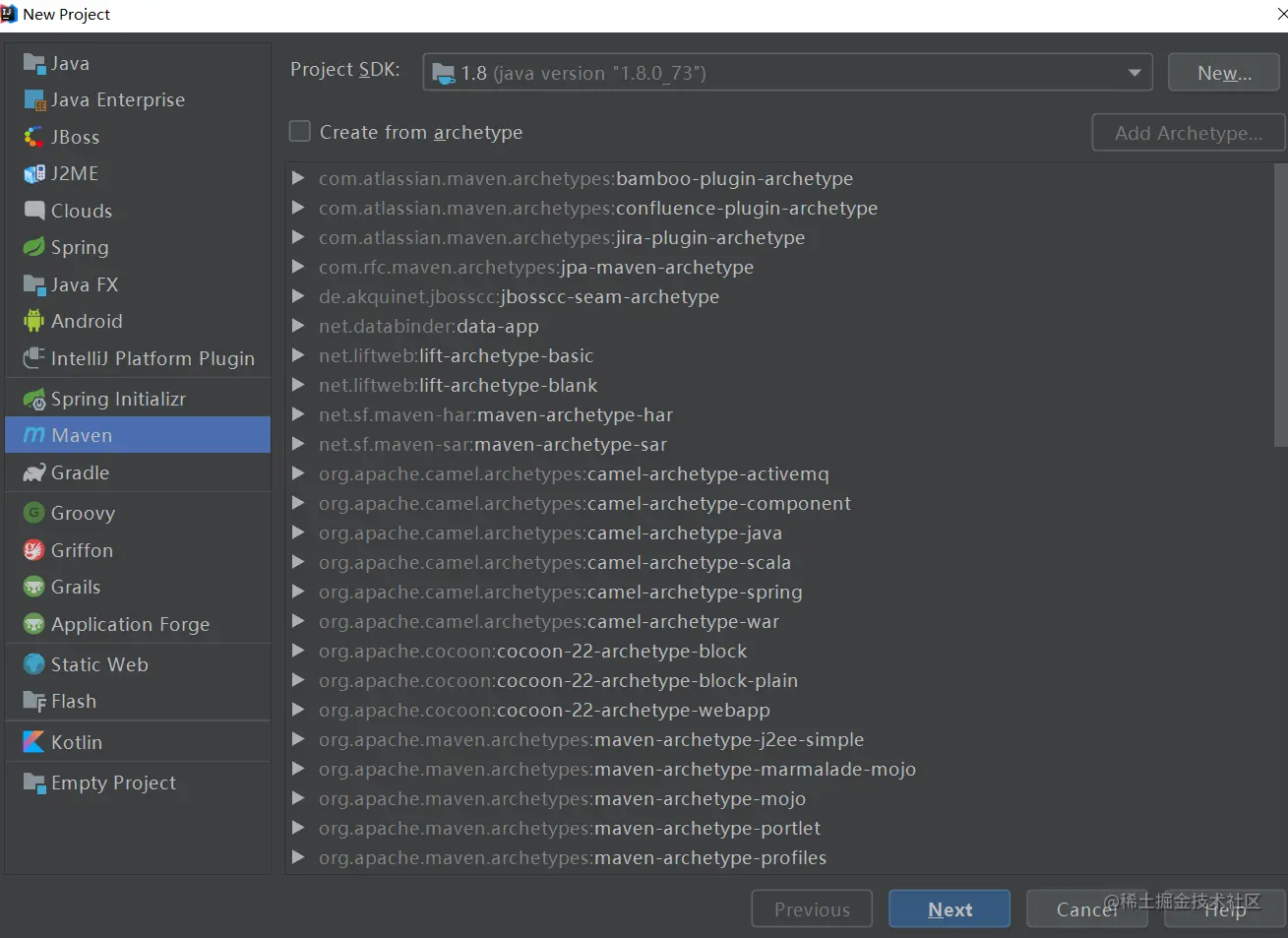Image resolution: width=1288 pixels, height=938 pixels.
Task: Click the Kotlin K icon
Action: 34,742
